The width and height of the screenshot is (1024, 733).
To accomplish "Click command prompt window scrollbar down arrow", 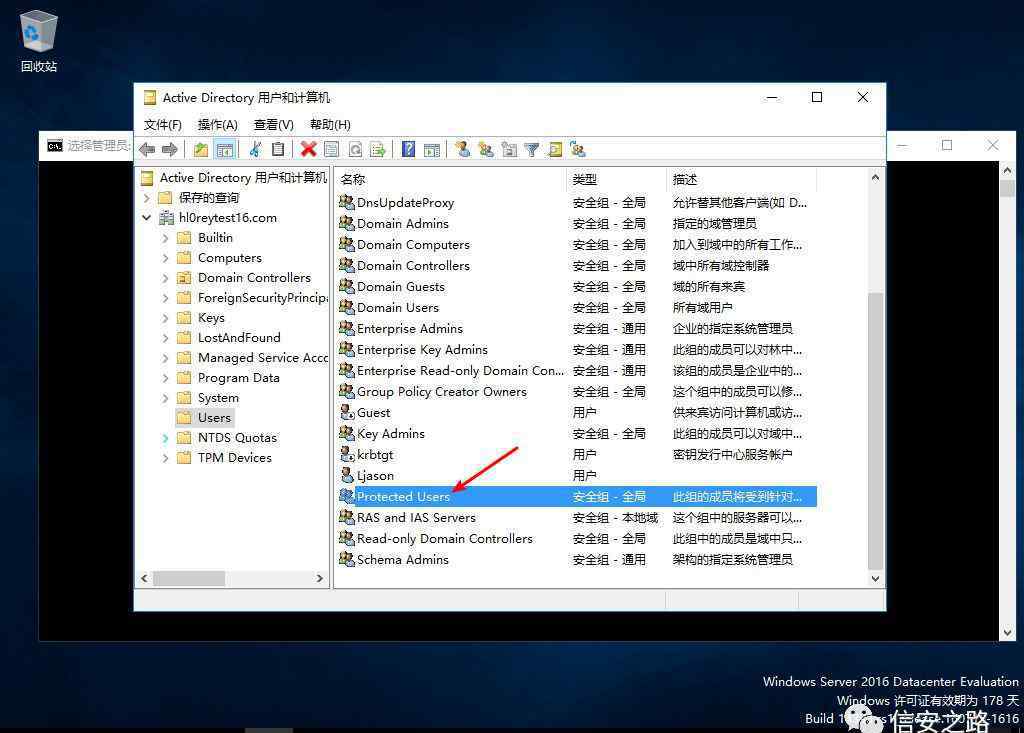I will pos(1007,632).
